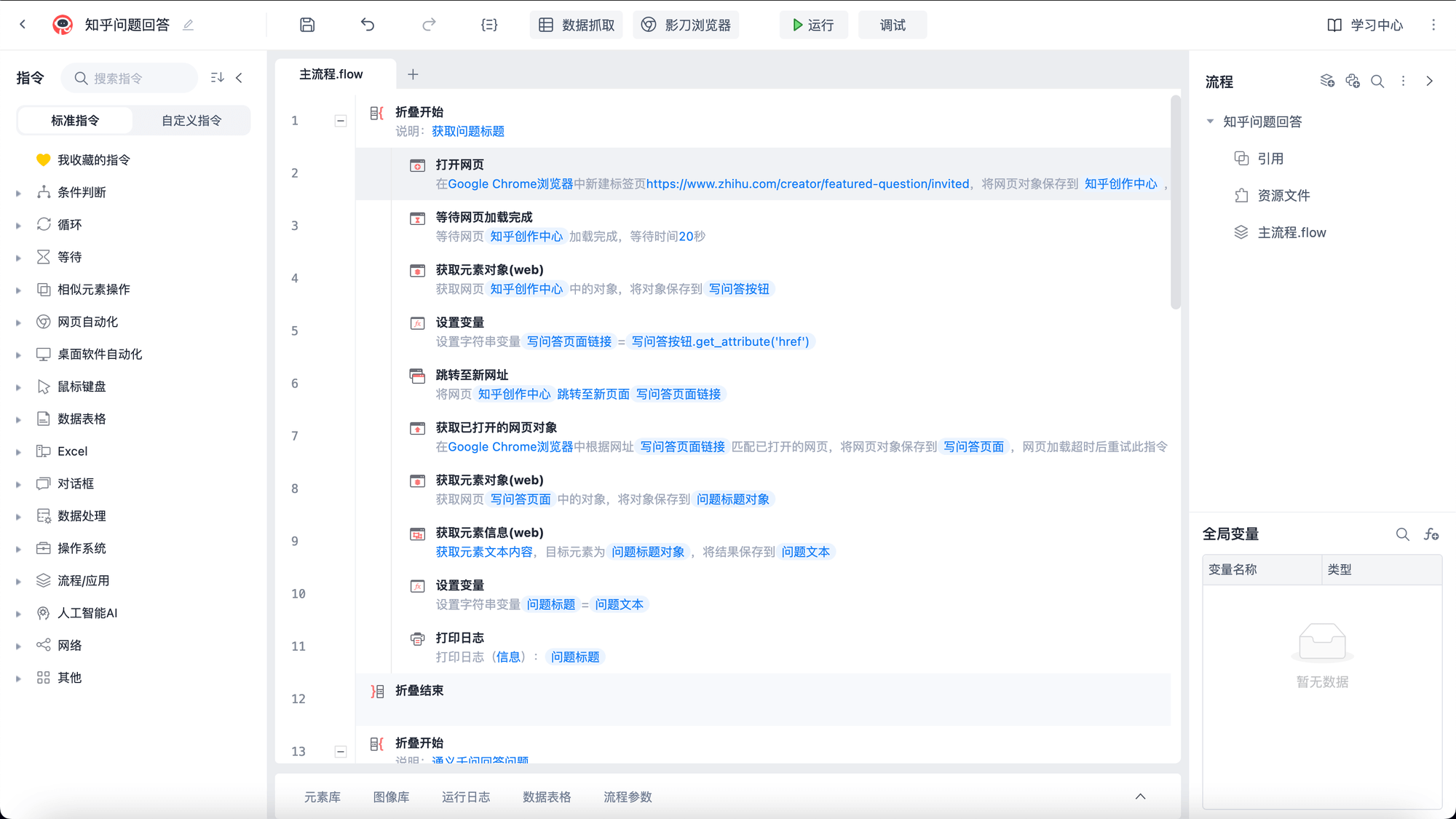Screen dimensions: 1456x819
Task: Click the 打印日志 printer icon
Action: (417, 638)
